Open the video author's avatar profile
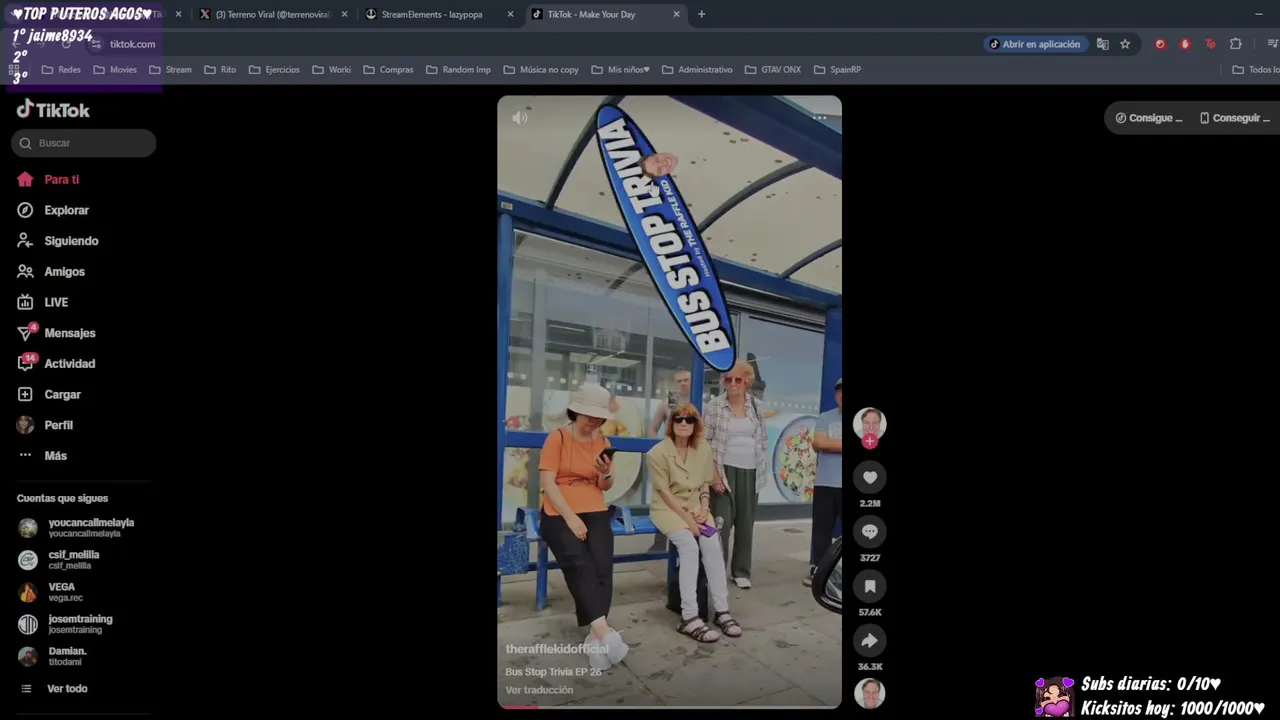1280x720 pixels. tap(870, 423)
